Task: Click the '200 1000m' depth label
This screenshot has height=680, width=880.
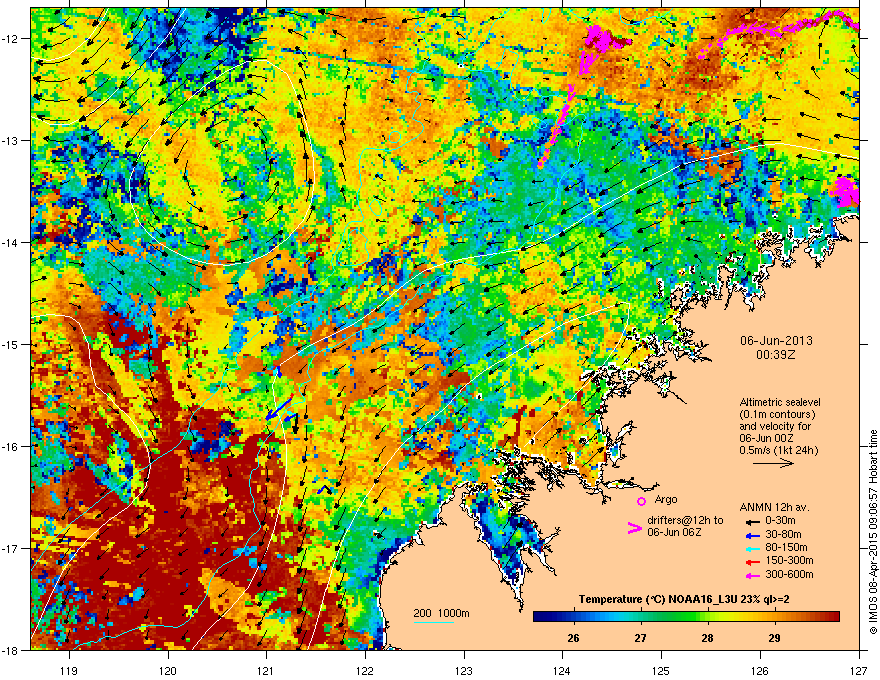Action: tap(441, 613)
